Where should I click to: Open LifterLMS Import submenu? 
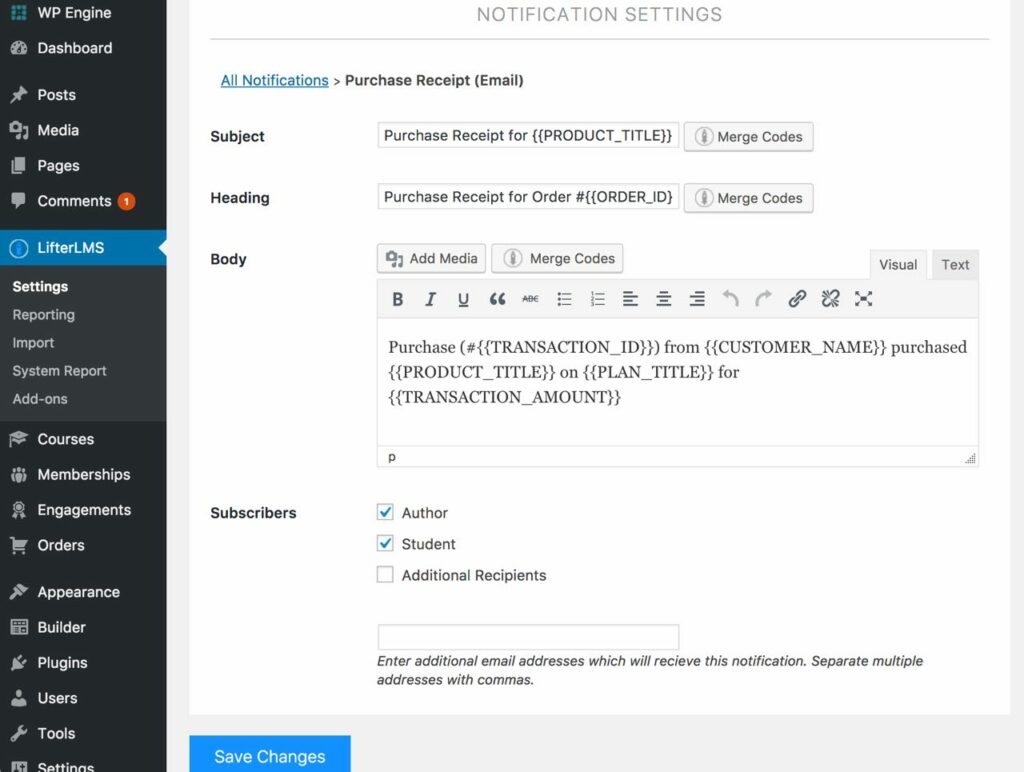(x=33, y=342)
